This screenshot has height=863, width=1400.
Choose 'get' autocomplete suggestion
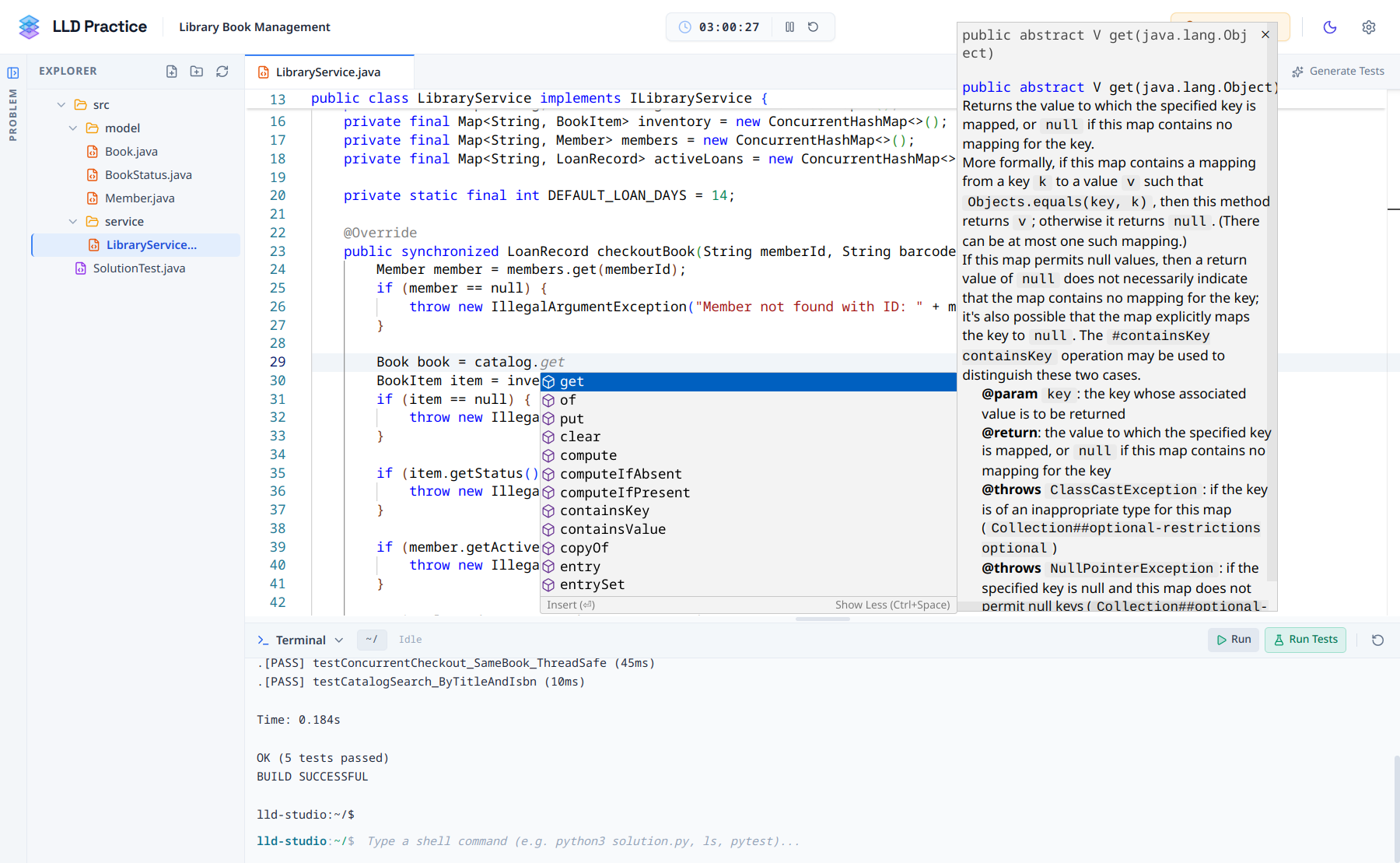point(748,381)
